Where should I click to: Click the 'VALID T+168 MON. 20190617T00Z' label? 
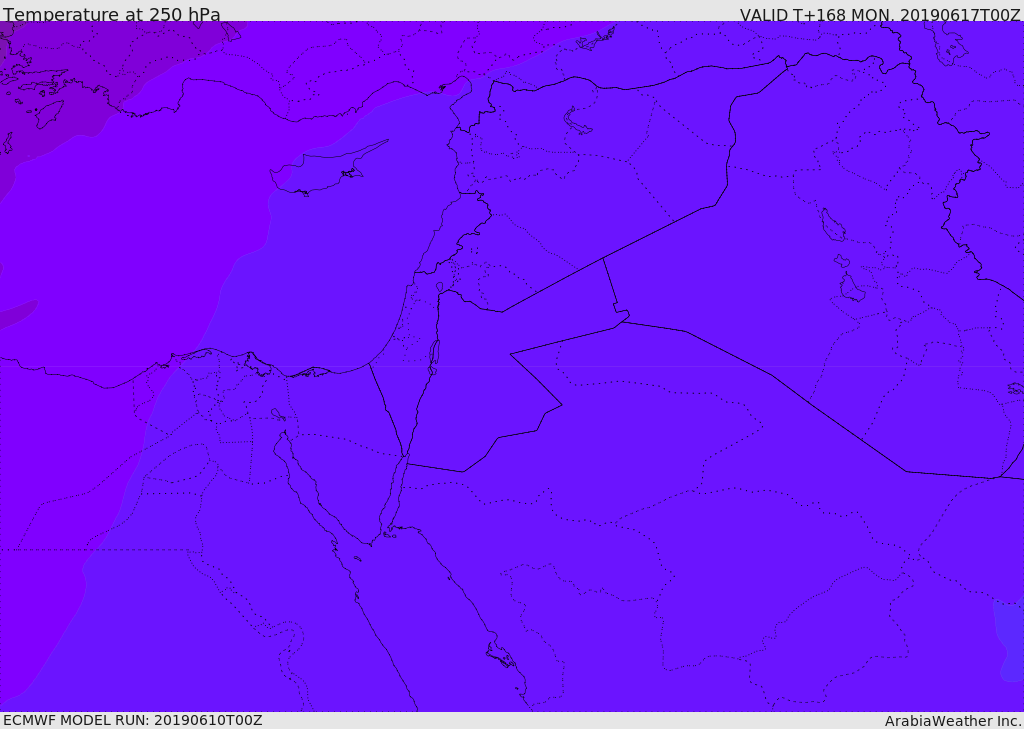[880, 14]
